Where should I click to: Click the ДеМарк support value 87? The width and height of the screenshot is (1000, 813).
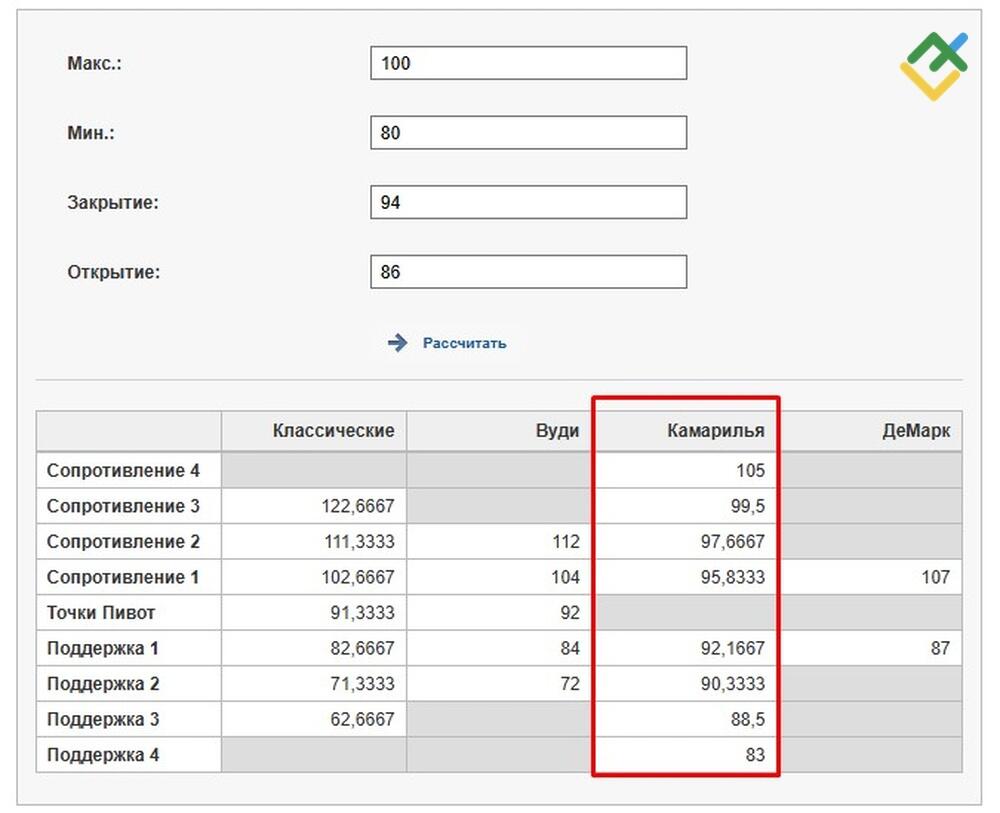[x=939, y=648]
